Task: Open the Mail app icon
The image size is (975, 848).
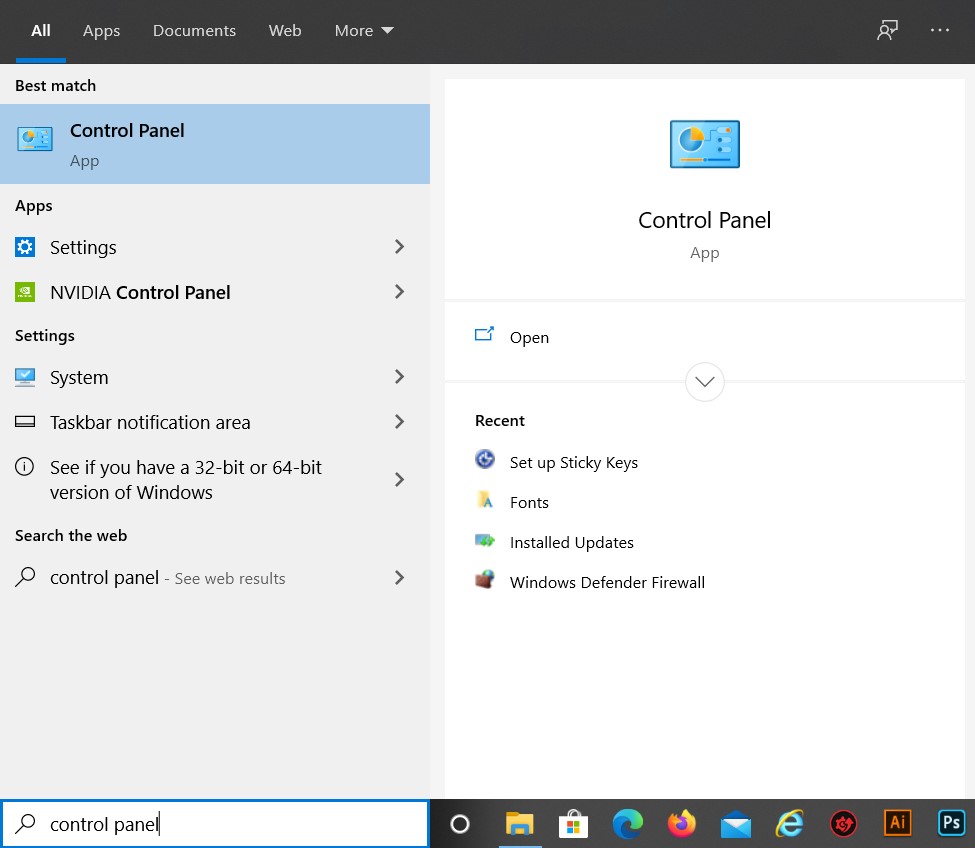Action: click(x=736, y=824)
